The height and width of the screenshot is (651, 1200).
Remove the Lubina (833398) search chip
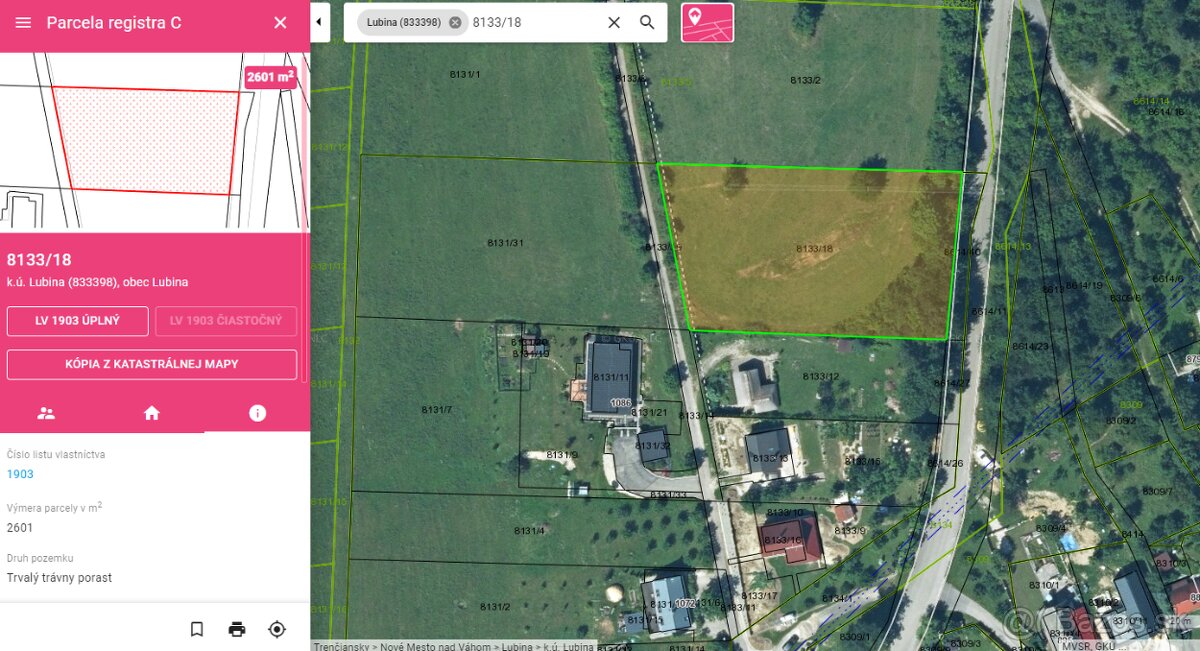tap(455, 22)
